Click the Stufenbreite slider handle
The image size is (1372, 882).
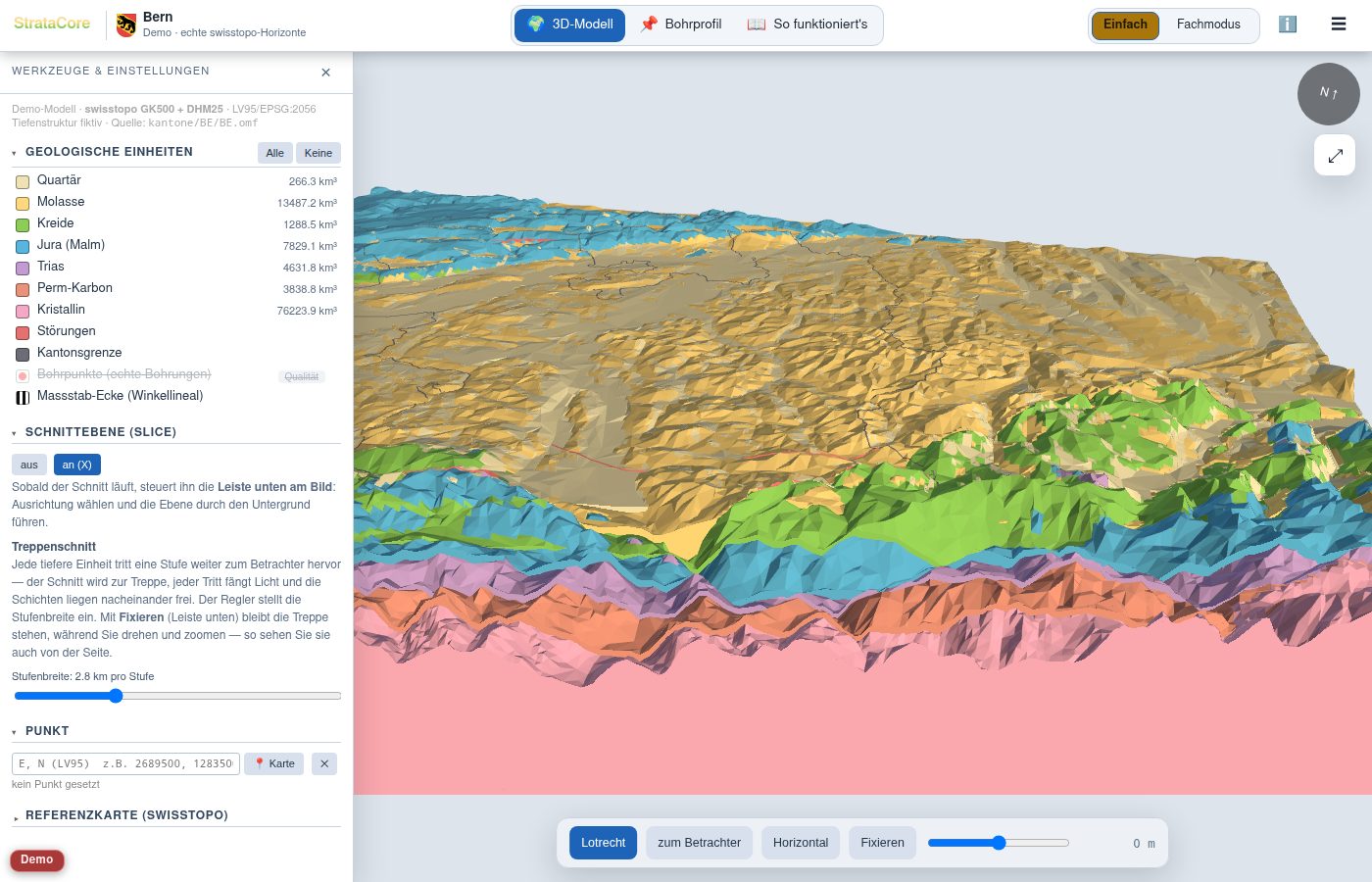pyautogui.click(x=116, y=696)
